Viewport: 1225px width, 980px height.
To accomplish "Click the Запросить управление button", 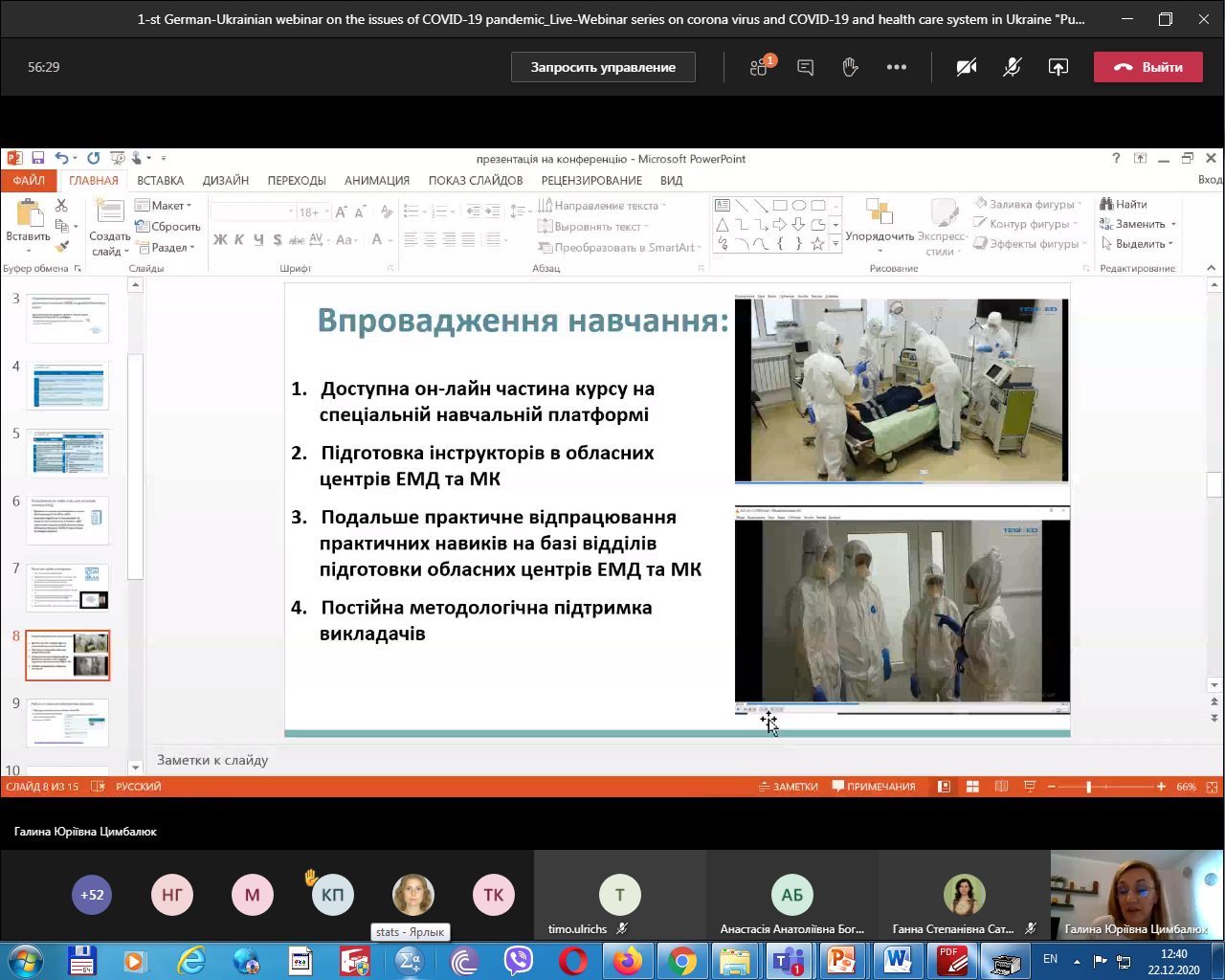I will tap(603, 67).
